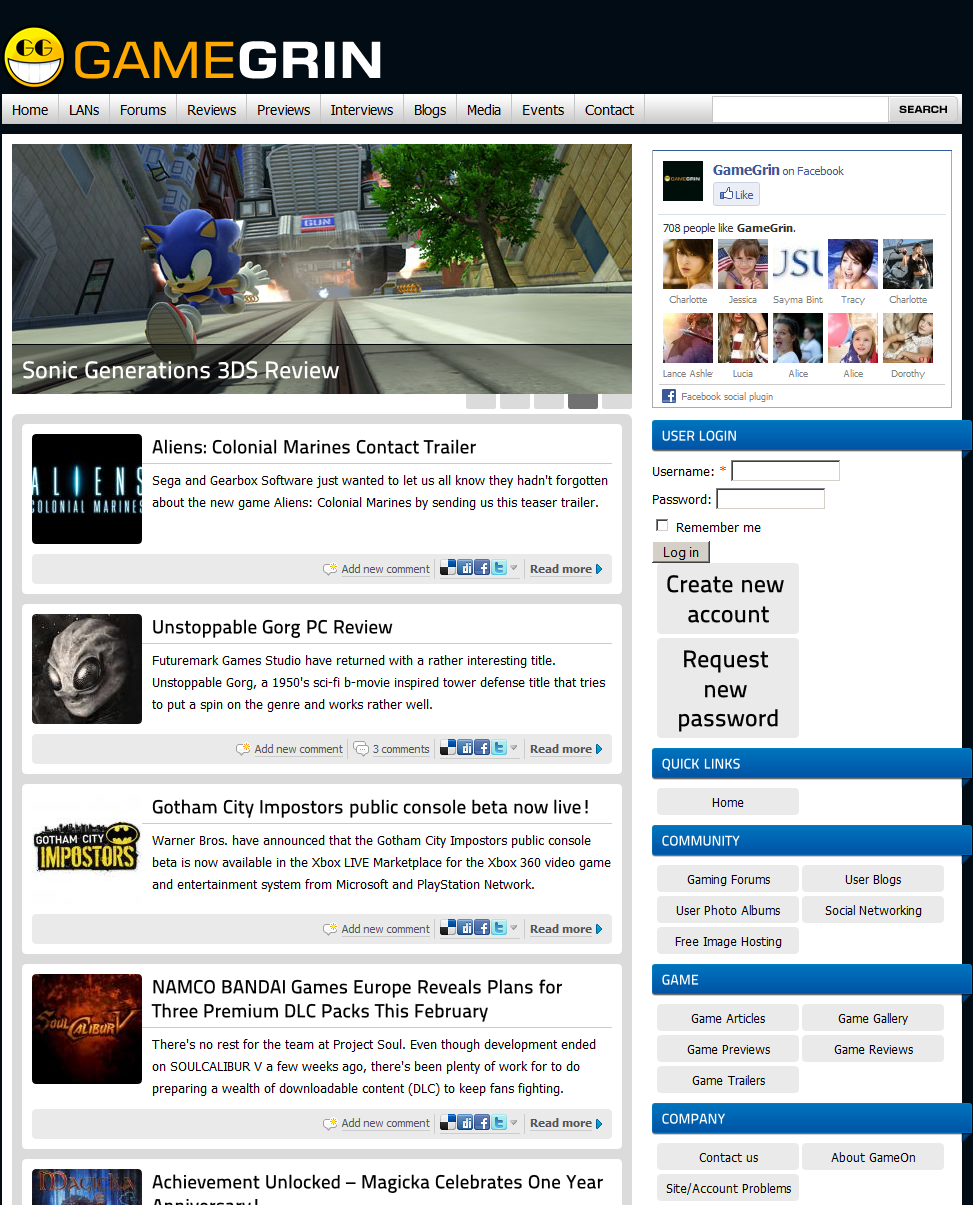Click the GameGrin smiley logo
973x1205 pixels.
[34, 57]
